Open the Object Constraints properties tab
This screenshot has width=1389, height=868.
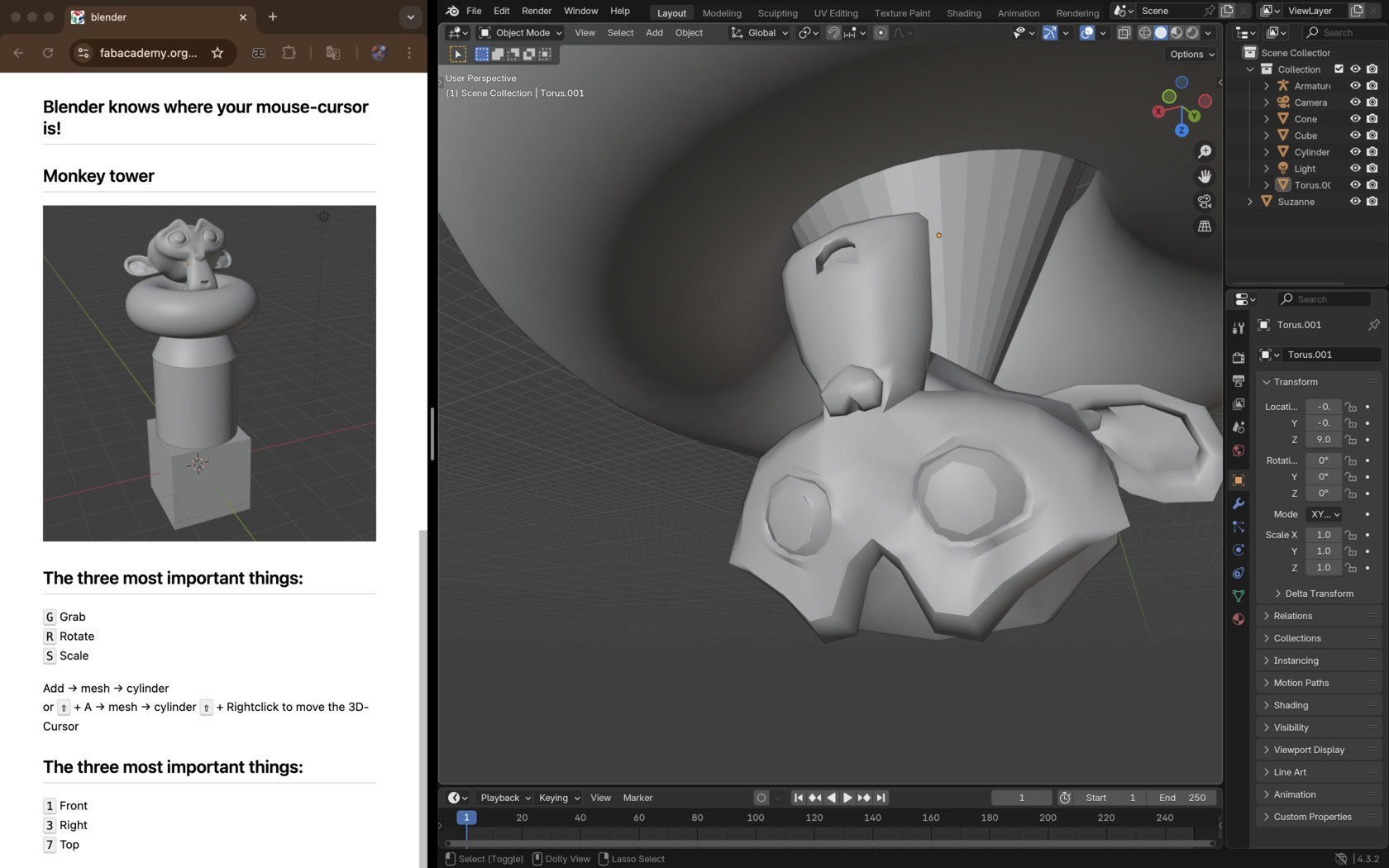click(1238, 573)
